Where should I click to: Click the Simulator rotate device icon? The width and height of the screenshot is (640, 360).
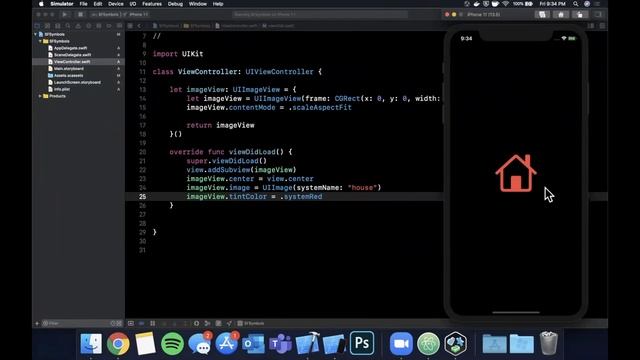click(580, 14)
